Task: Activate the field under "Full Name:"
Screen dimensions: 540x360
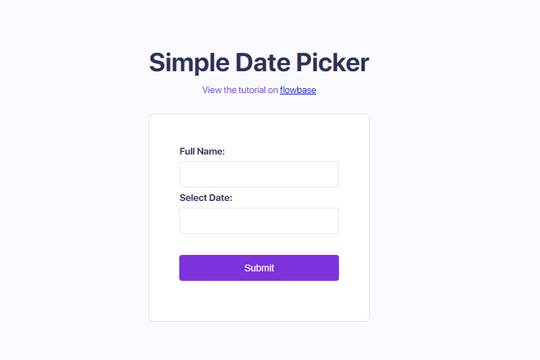Action: point(259,174)
